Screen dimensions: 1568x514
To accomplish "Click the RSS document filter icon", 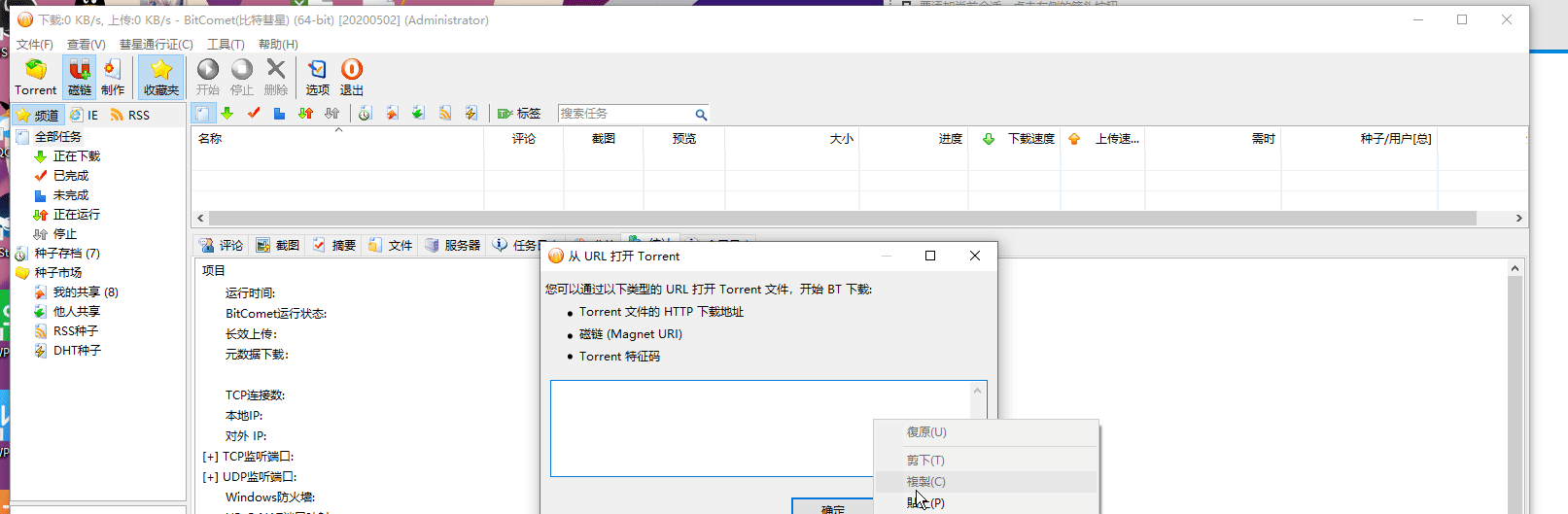I will pos(445,114).
